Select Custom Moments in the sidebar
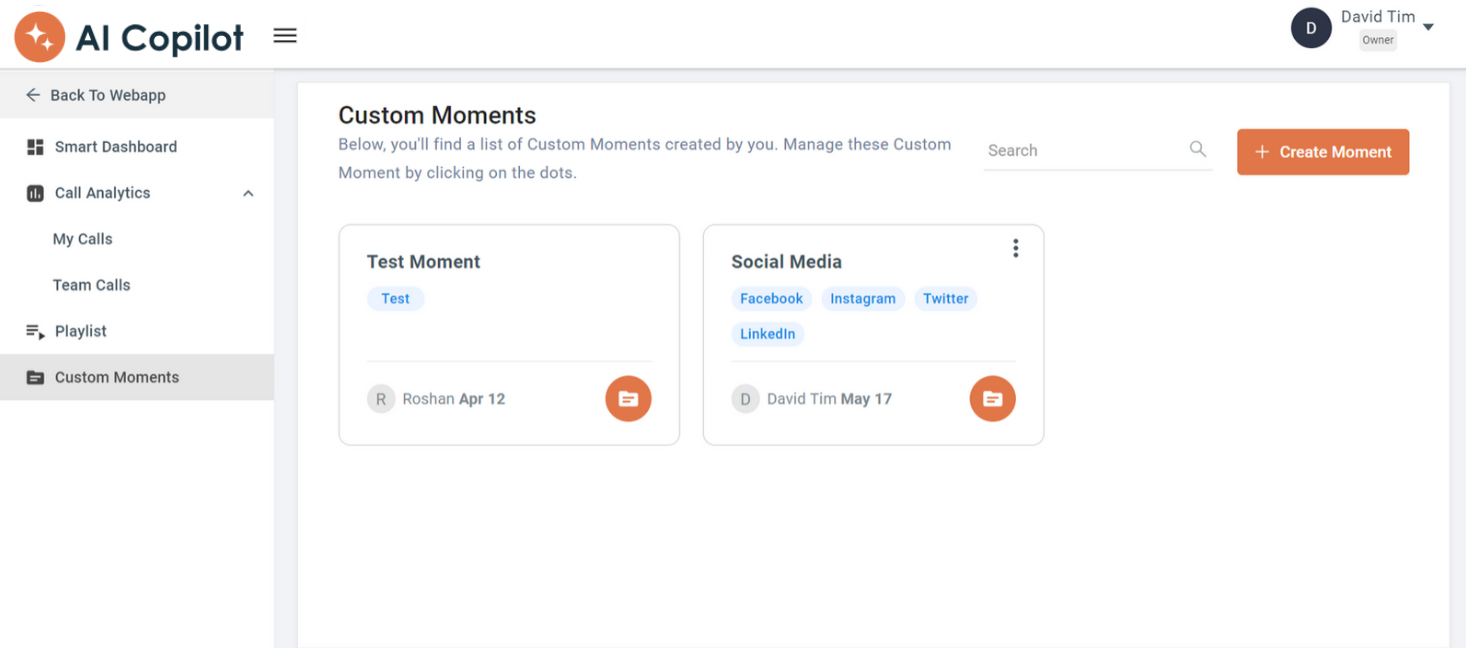 click(x=137, y=377)
